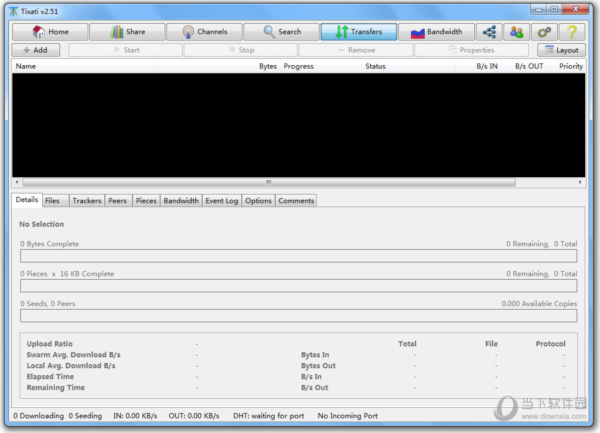This screenshot has height=433, width=600.
Task: Open the Search section
Action: pyautogui.click(x=282, y=32)
